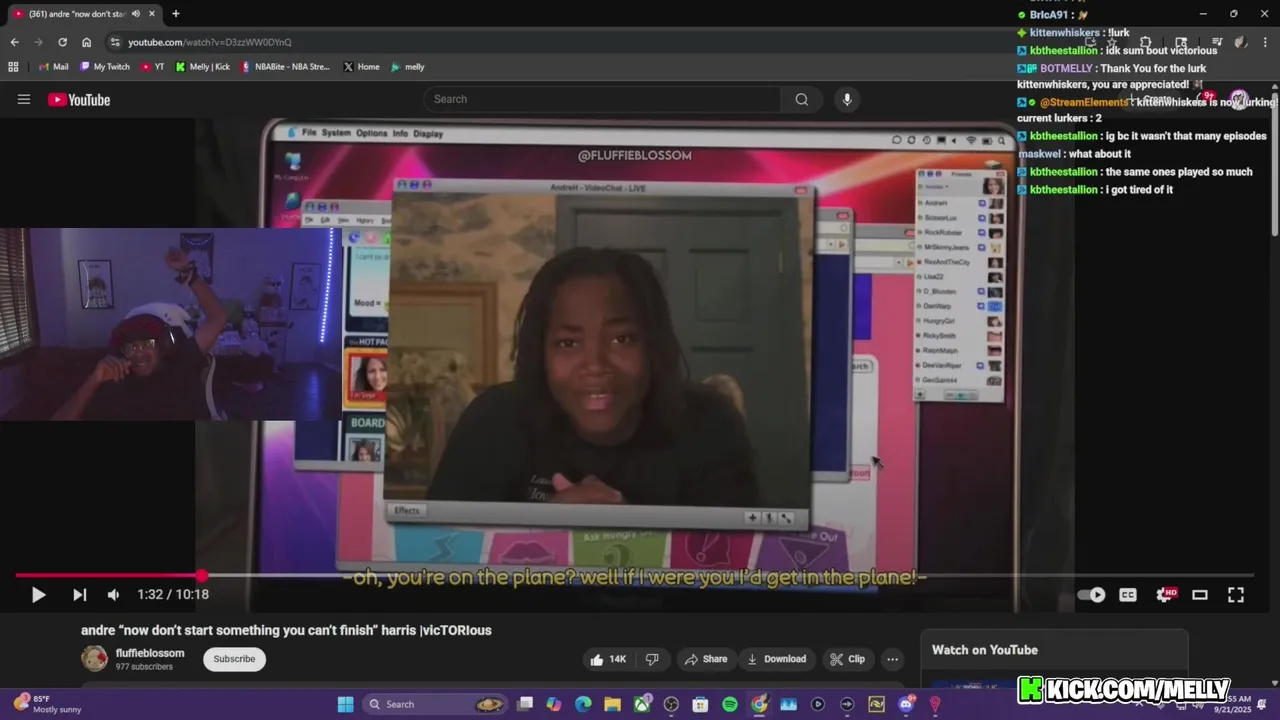Open Discord from taskbar
The height and width of the screenshot is (720, 1280).
(x=906, y=704)
